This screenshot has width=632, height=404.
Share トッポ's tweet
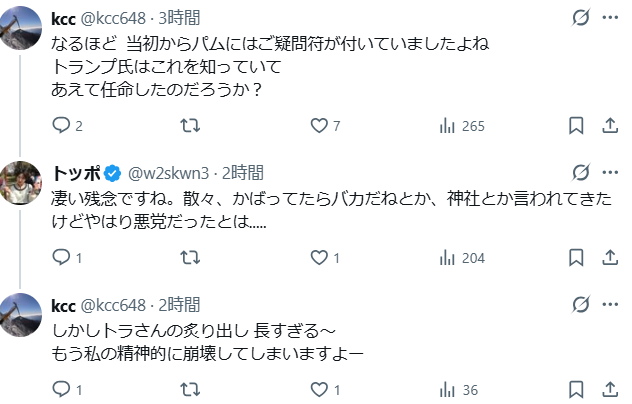coord(609,258)
